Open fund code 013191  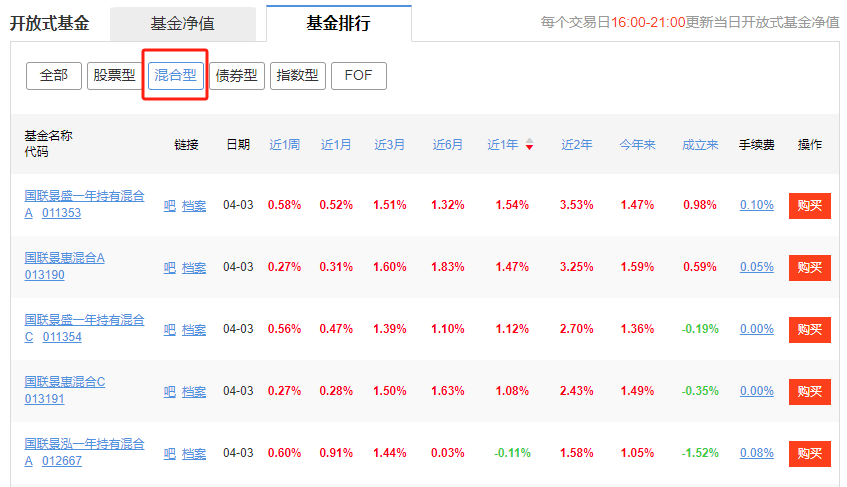coord(44,400)
